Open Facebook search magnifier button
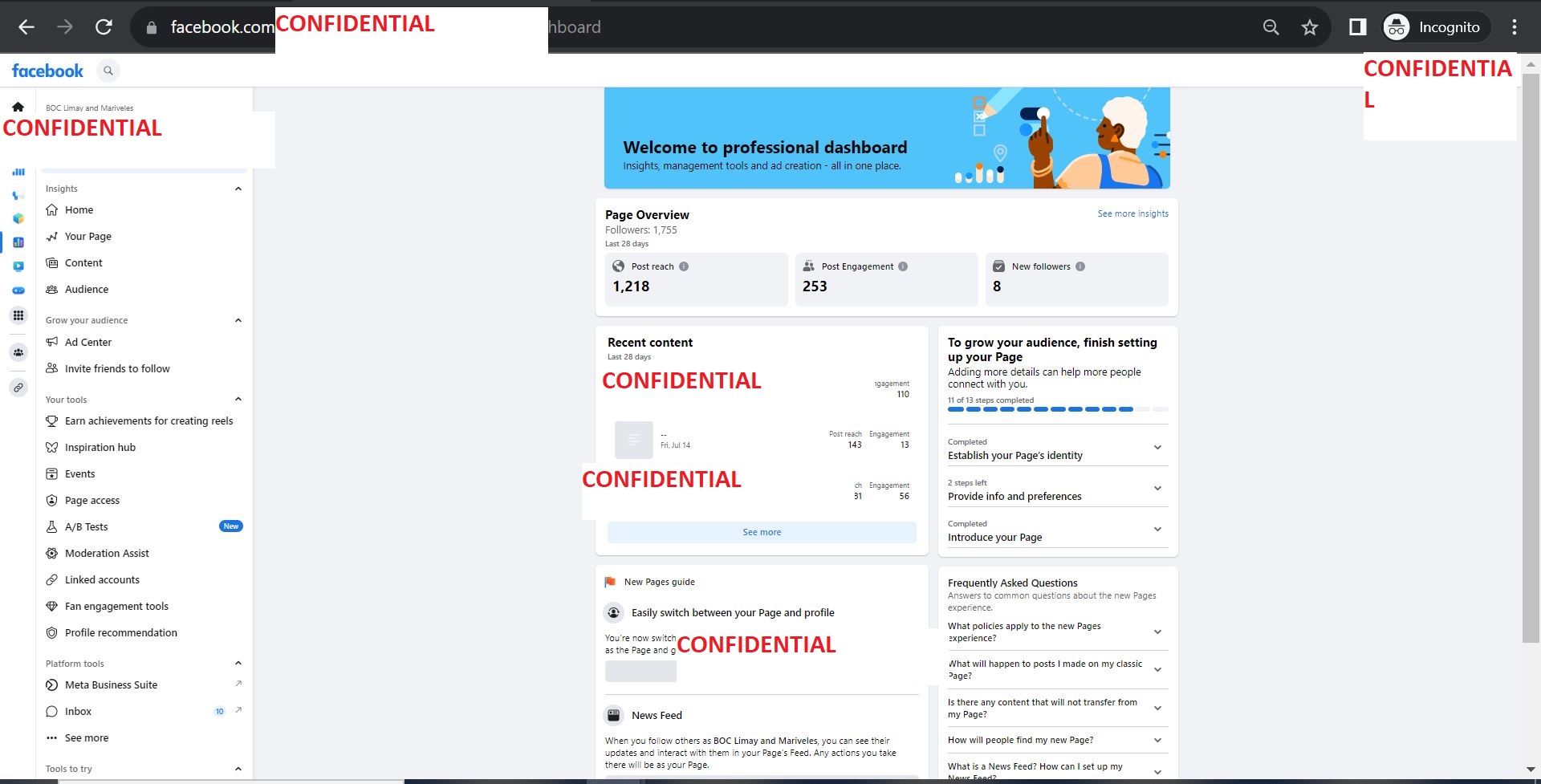 pos(108,71)
